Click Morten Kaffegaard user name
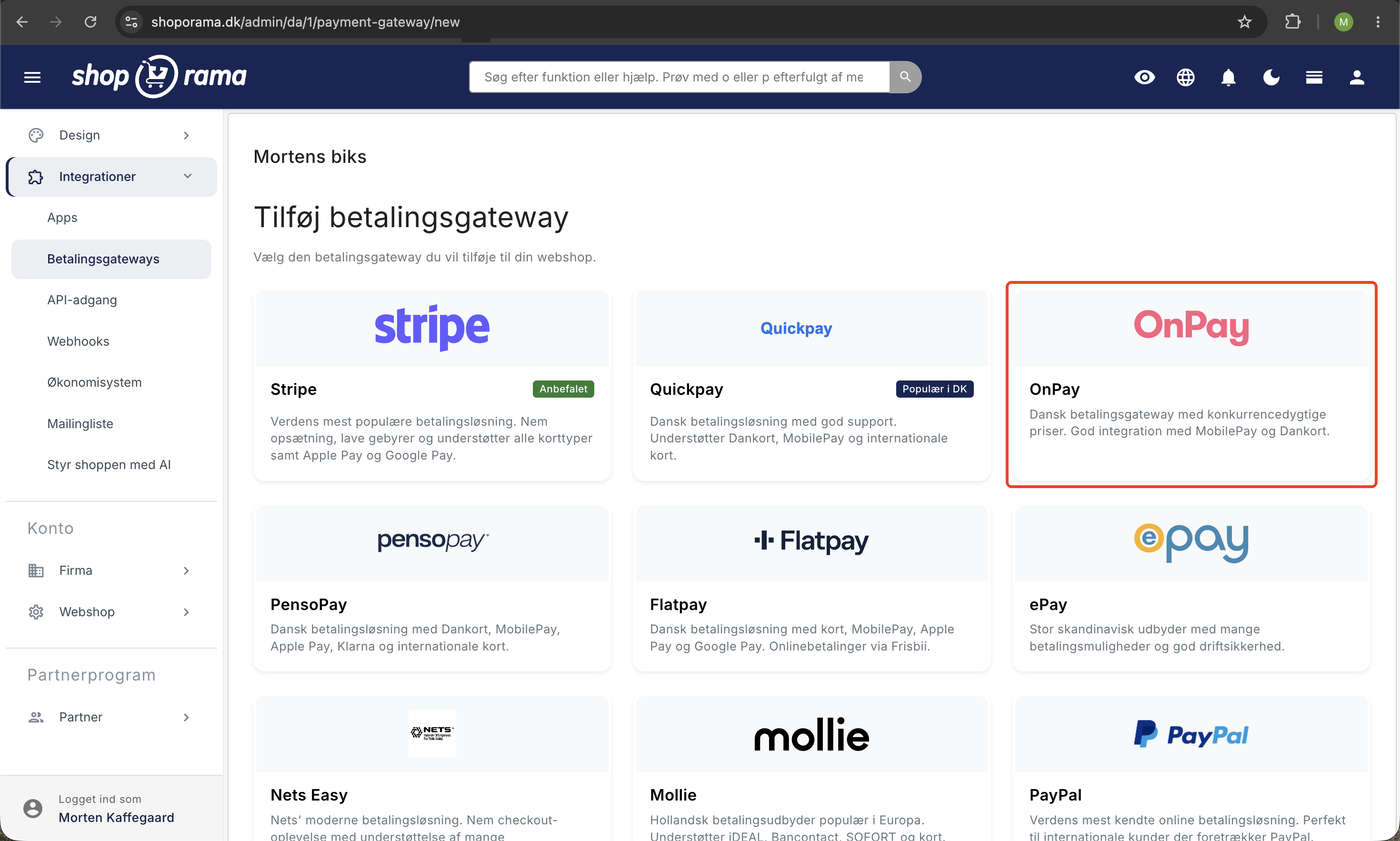This screenshot has width=1400, height=841. (116, 817)
